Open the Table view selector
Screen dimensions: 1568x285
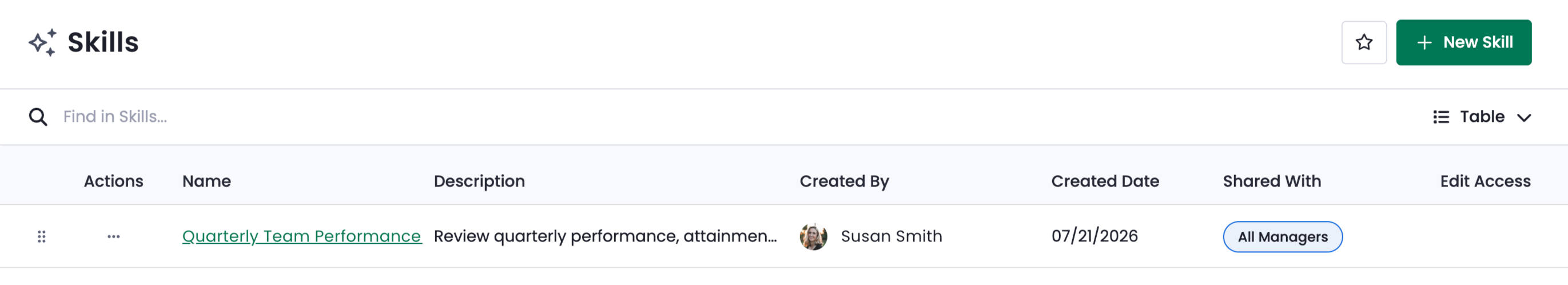(x=1482, y=117)
